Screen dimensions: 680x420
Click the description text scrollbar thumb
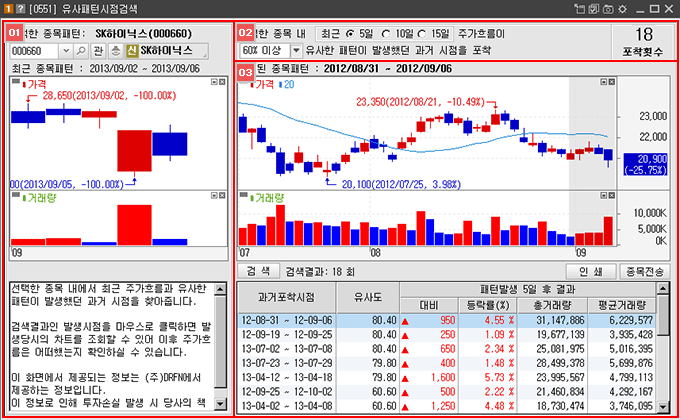click(x=220, y=341)
